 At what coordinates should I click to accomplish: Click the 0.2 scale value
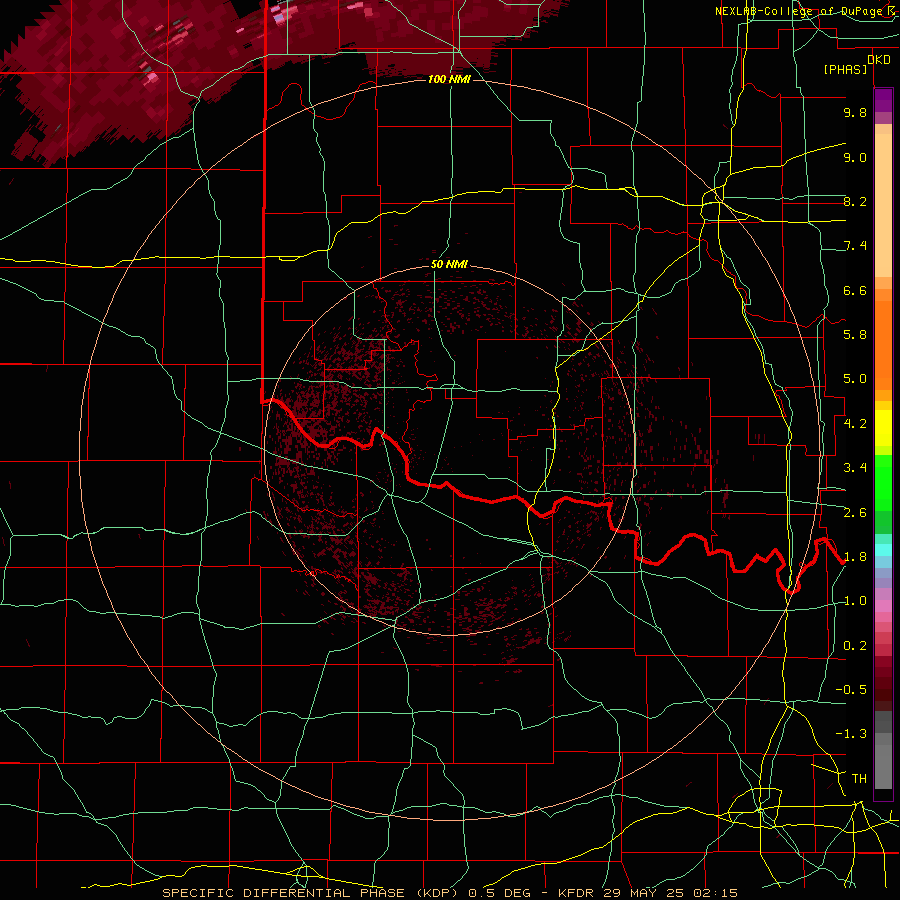(855, 646)
